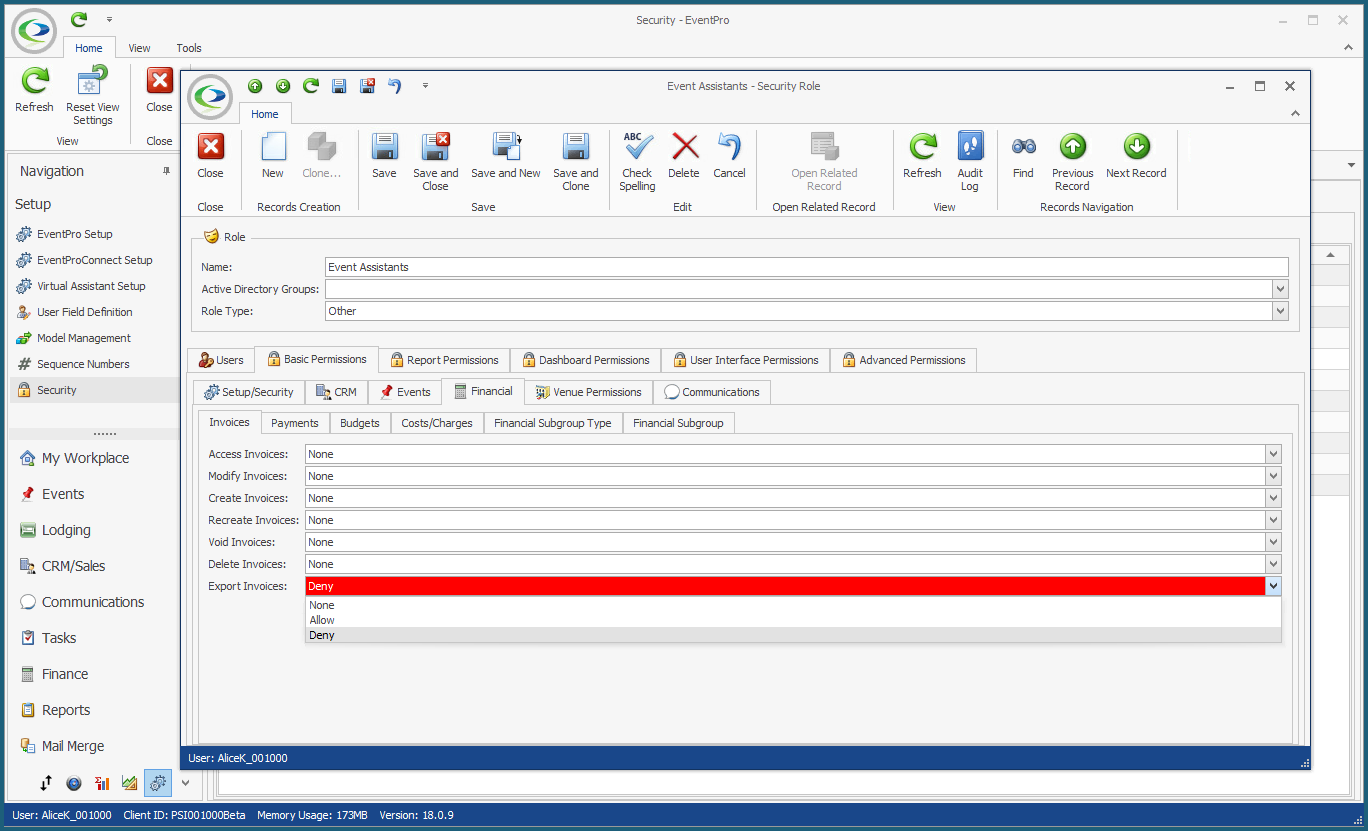Click Cancel undo arrow icon
Image resolution: width=1368 pixels, height=831 pixels.
[729, 147]
